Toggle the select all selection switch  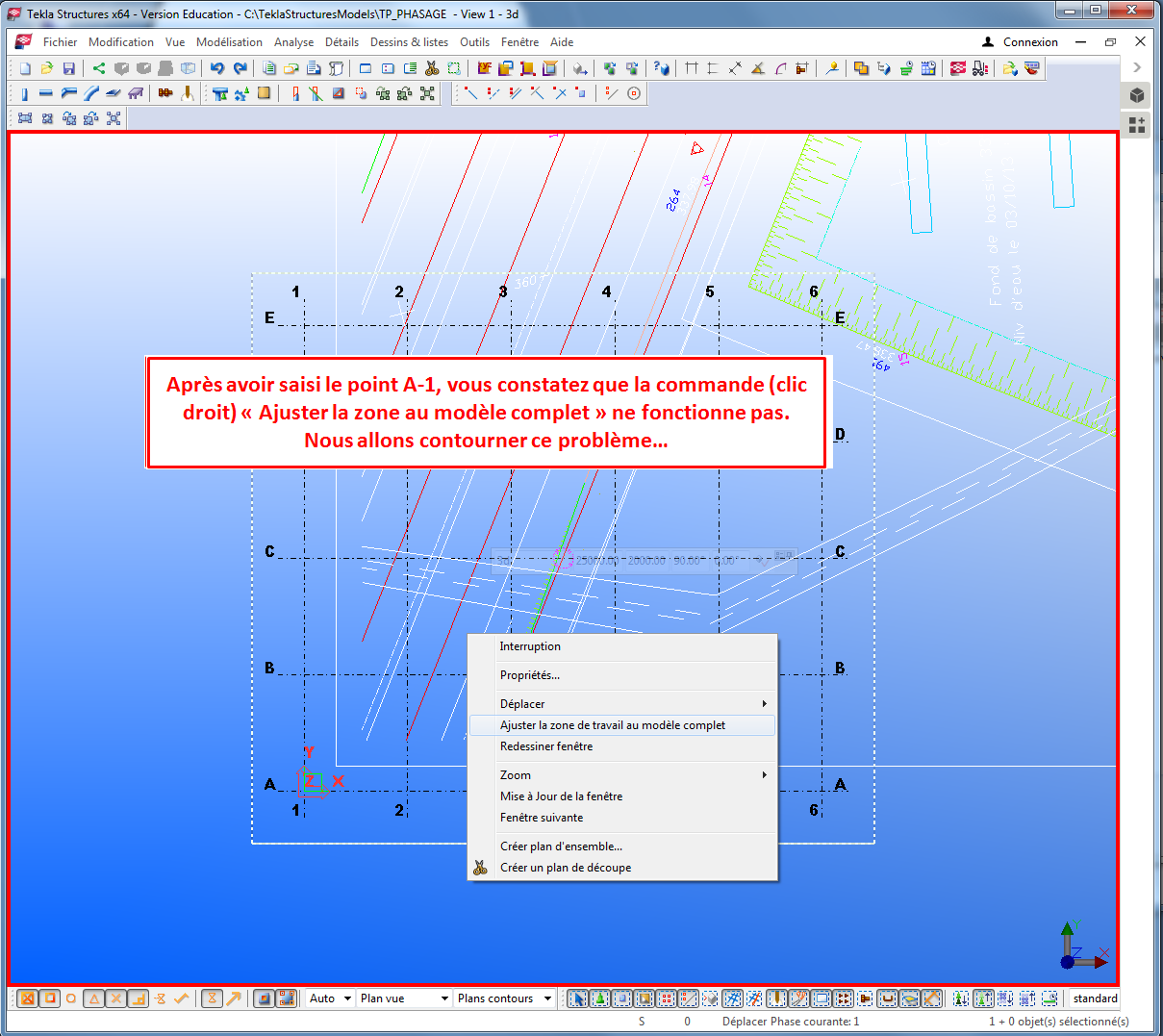coord(578,998)
